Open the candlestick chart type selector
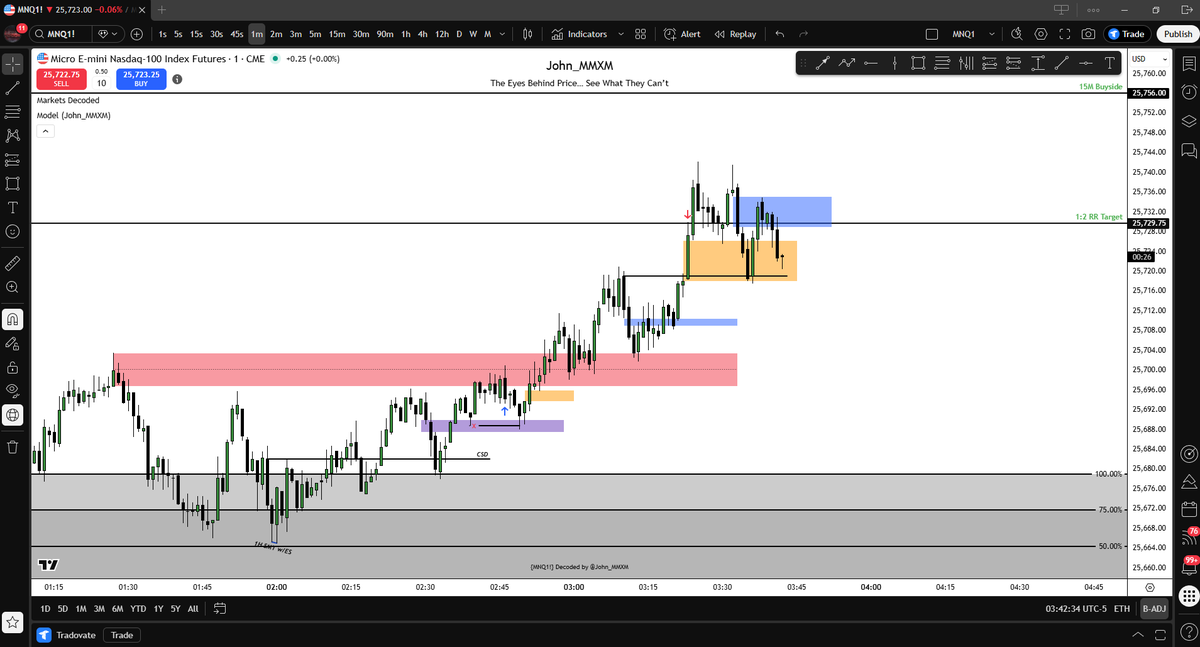 tap(528, 34)
